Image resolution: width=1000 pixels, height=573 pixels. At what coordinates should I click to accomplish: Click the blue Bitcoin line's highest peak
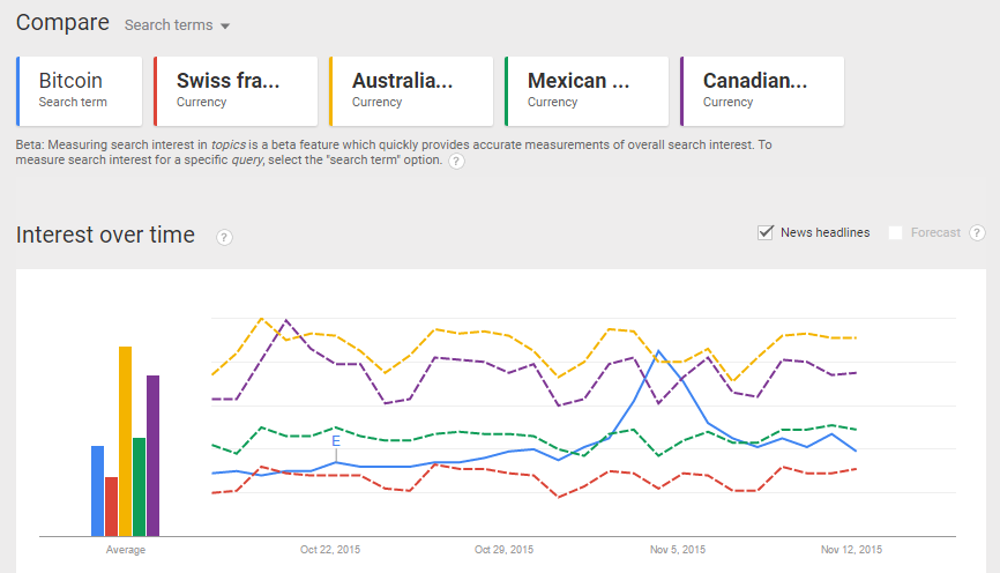pyautogui.click(x=658, y=352)
